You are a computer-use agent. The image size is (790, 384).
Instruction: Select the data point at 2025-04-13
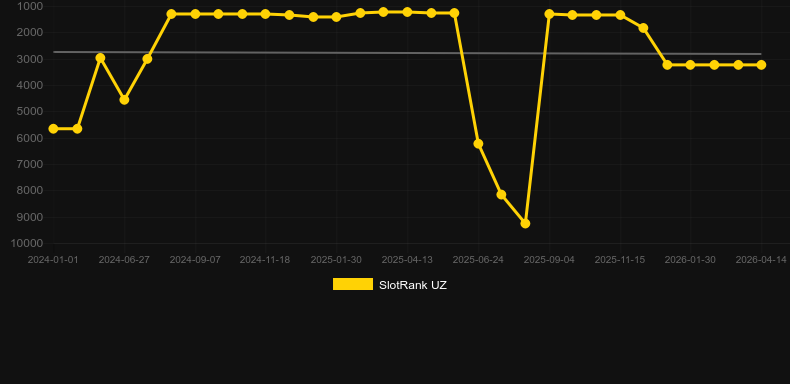[x=407, y=12]
